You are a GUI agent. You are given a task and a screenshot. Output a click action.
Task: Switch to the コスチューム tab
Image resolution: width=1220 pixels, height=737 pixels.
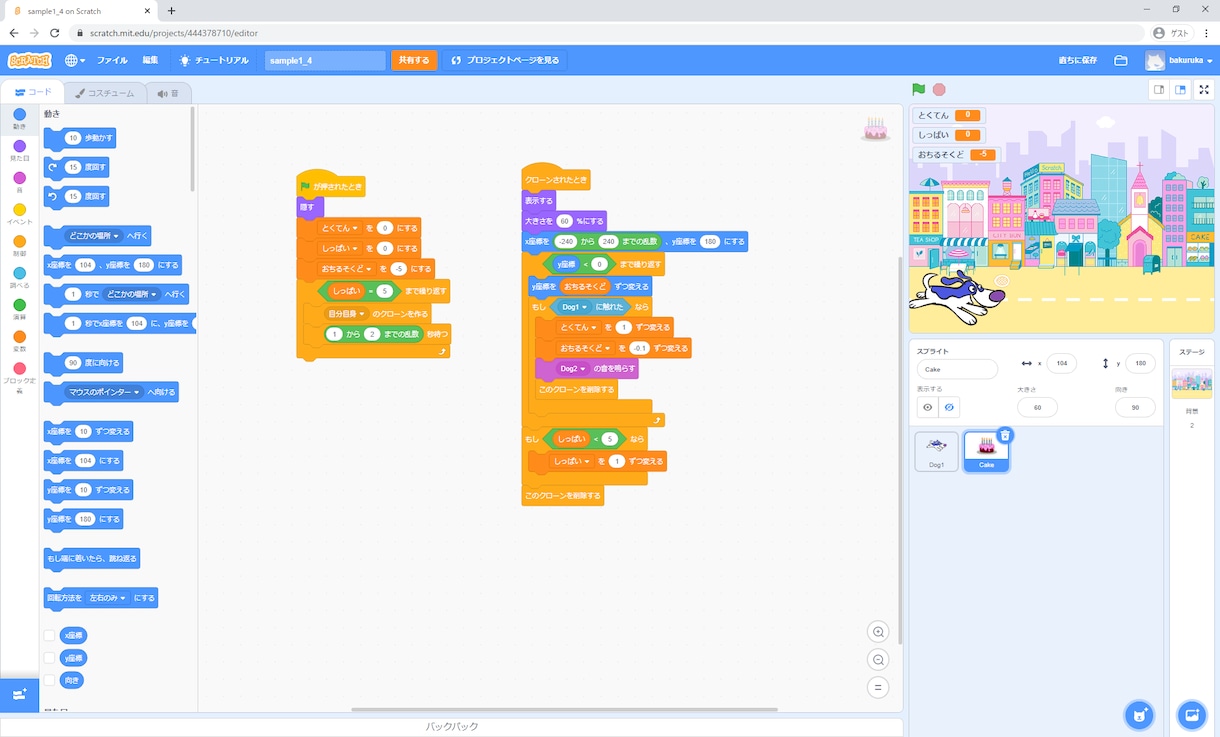coord(105,93)
